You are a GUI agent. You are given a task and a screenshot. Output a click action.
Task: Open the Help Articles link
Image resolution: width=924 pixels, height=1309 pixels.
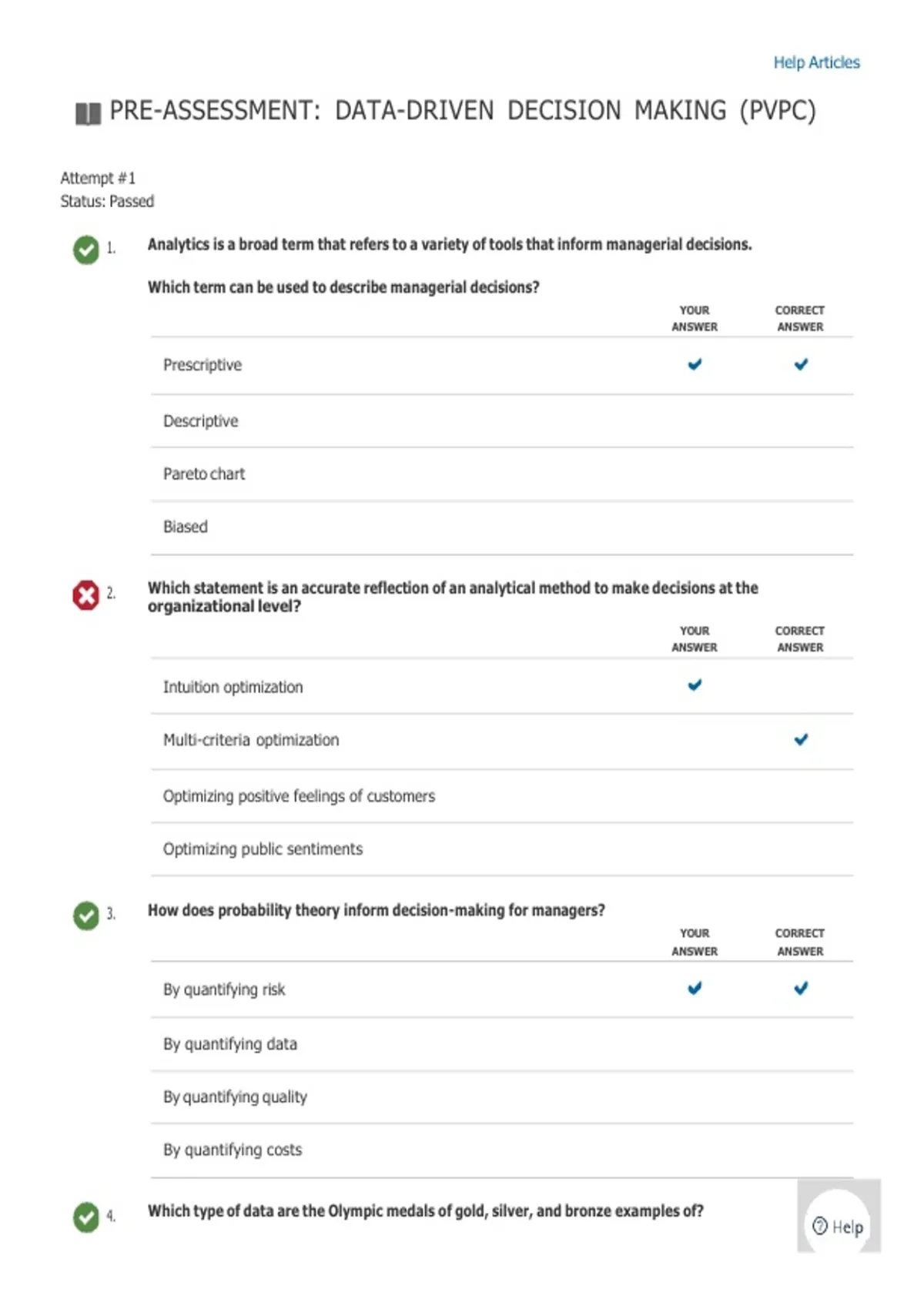click(x=816, y=62)
